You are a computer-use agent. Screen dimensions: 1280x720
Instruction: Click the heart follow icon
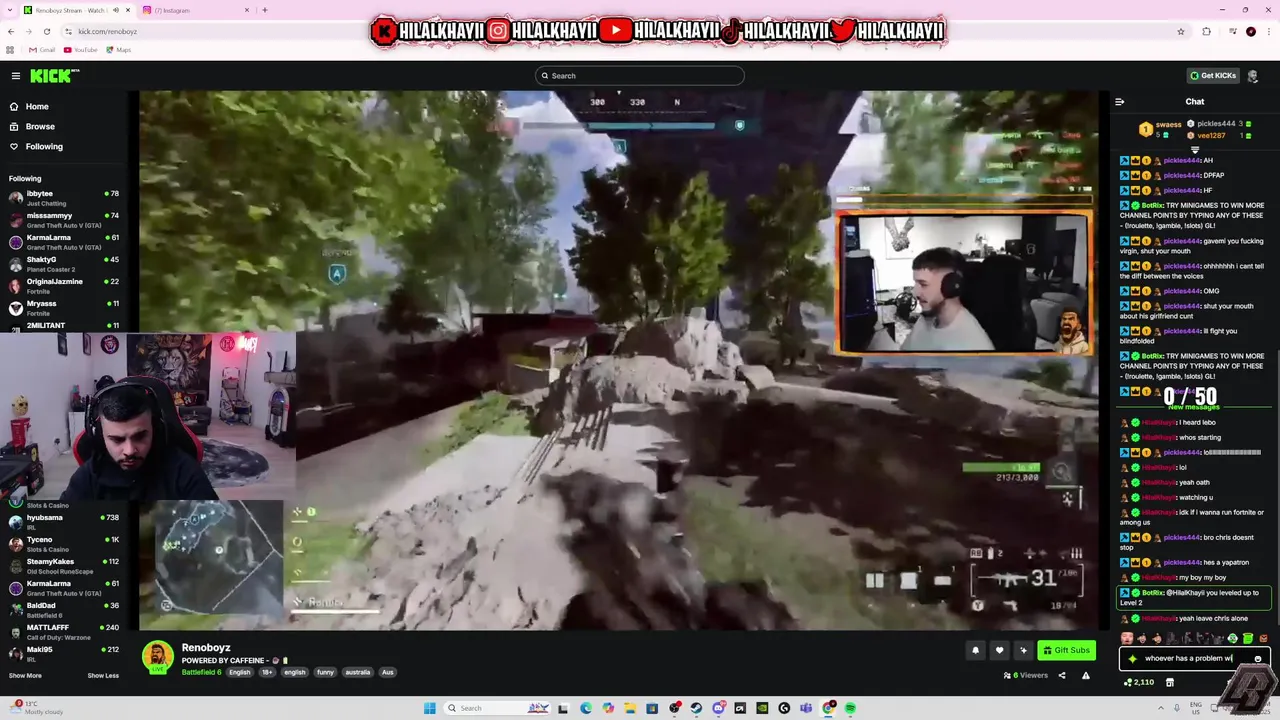pyautogui.click(x=999, y=650)
